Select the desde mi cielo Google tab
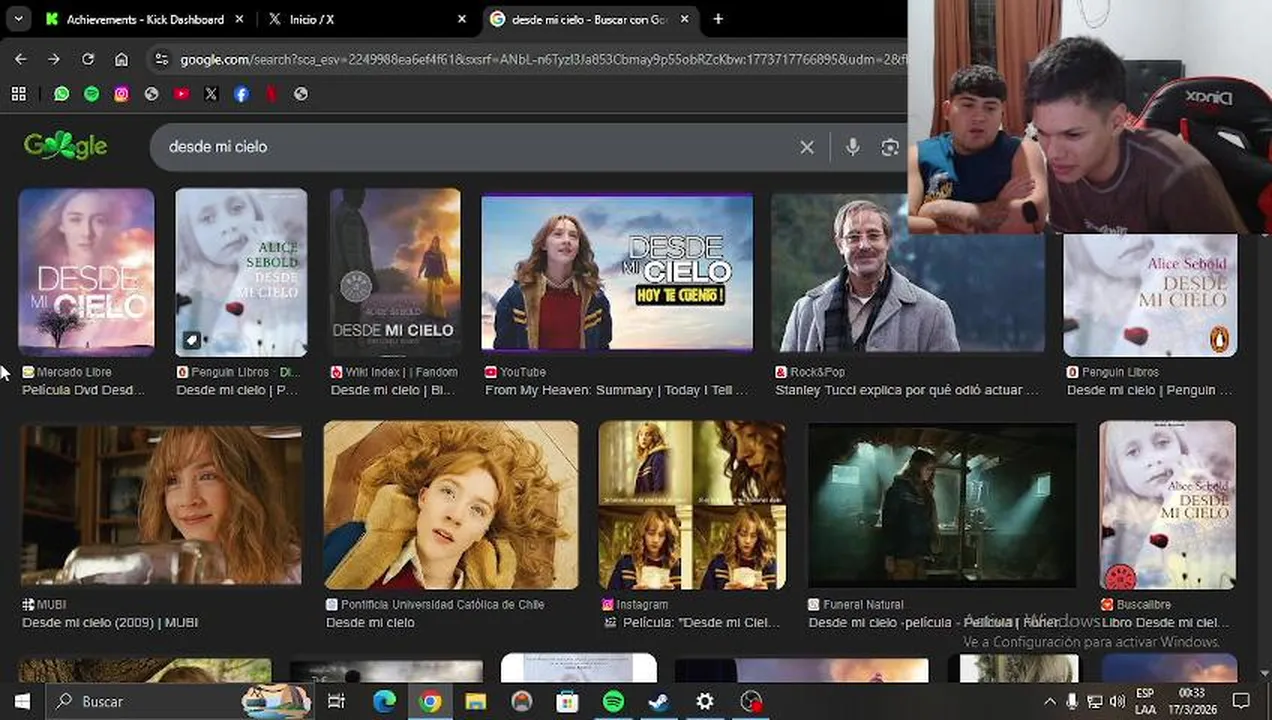Viewport: 1272px width, 720px height. point(590,19)
